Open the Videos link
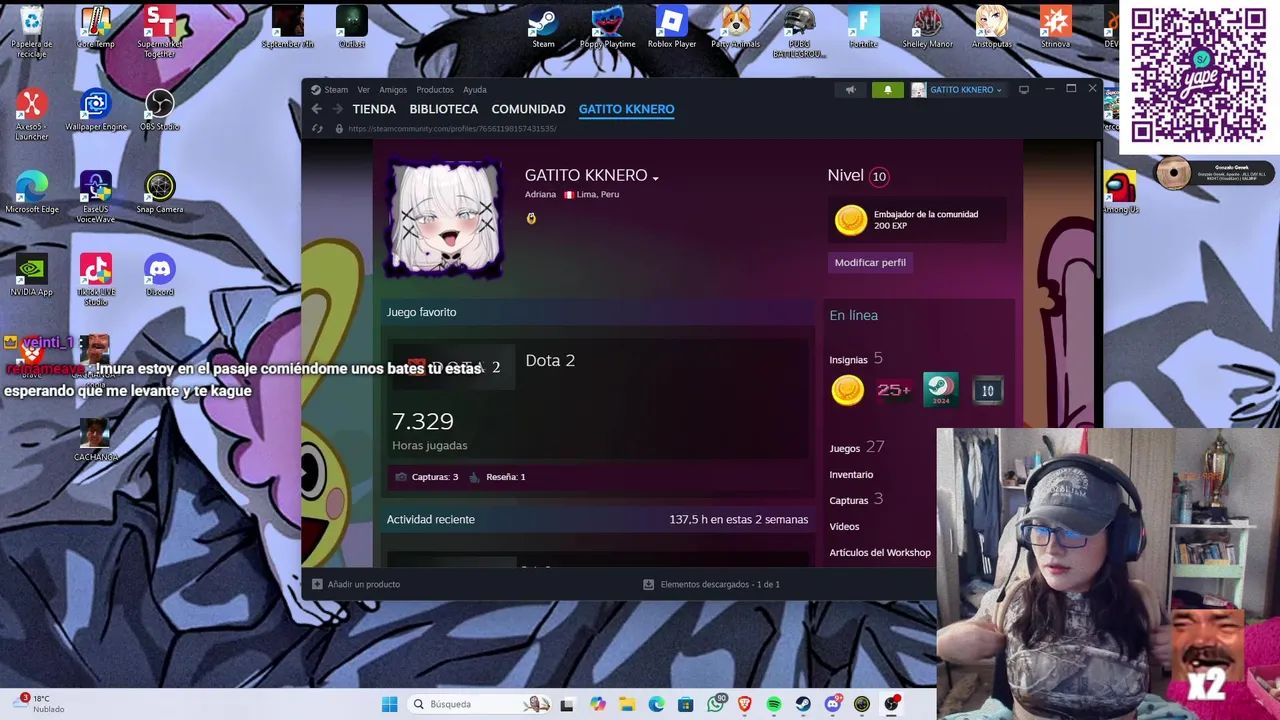This screenshot has height=720, width=1280. (x=844, y=526)
